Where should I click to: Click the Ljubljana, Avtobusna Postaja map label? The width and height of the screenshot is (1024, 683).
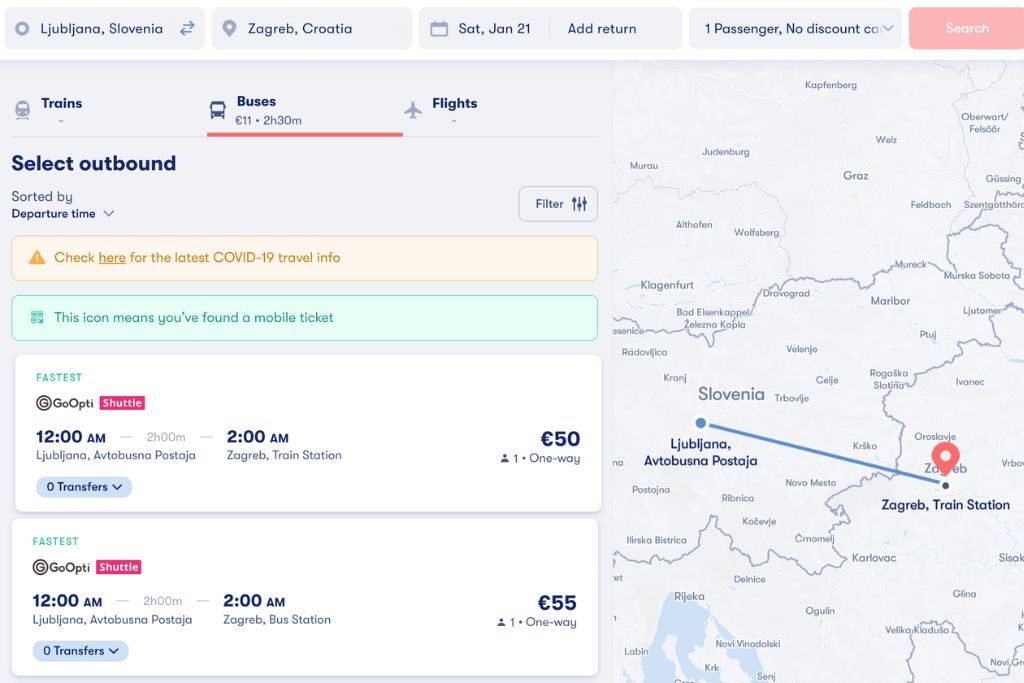coord(701,452)
